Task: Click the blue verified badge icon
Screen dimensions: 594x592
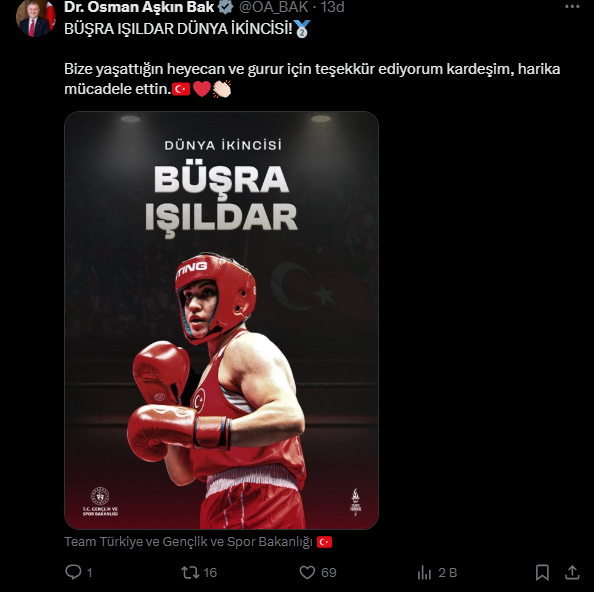Action: coord(225,7)
